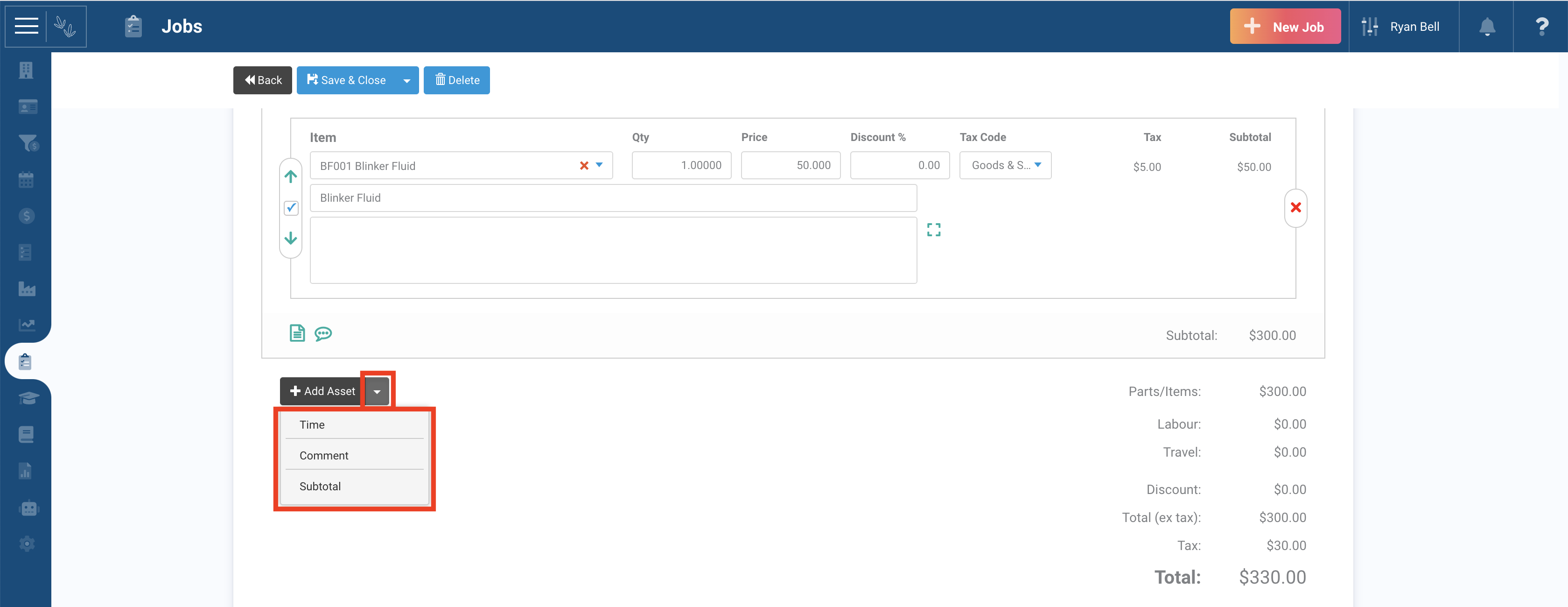The image size is (1568, 607).
Task: Select the active Jobs clipboard sidebar icon
Action: click(25, 362)
